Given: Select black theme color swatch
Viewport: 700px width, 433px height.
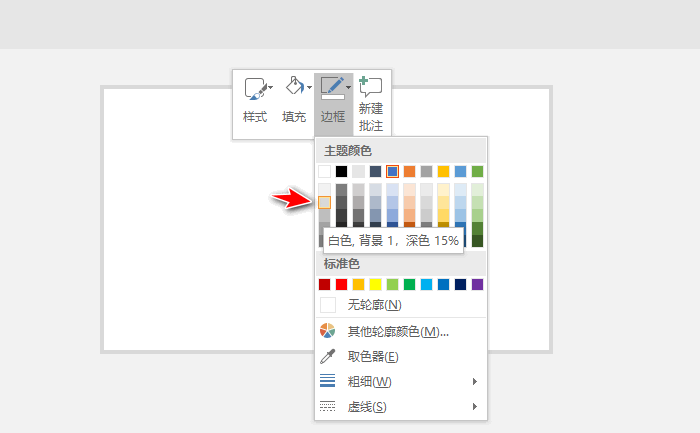Looking at the screenshot, I should (x=342, y=171).
